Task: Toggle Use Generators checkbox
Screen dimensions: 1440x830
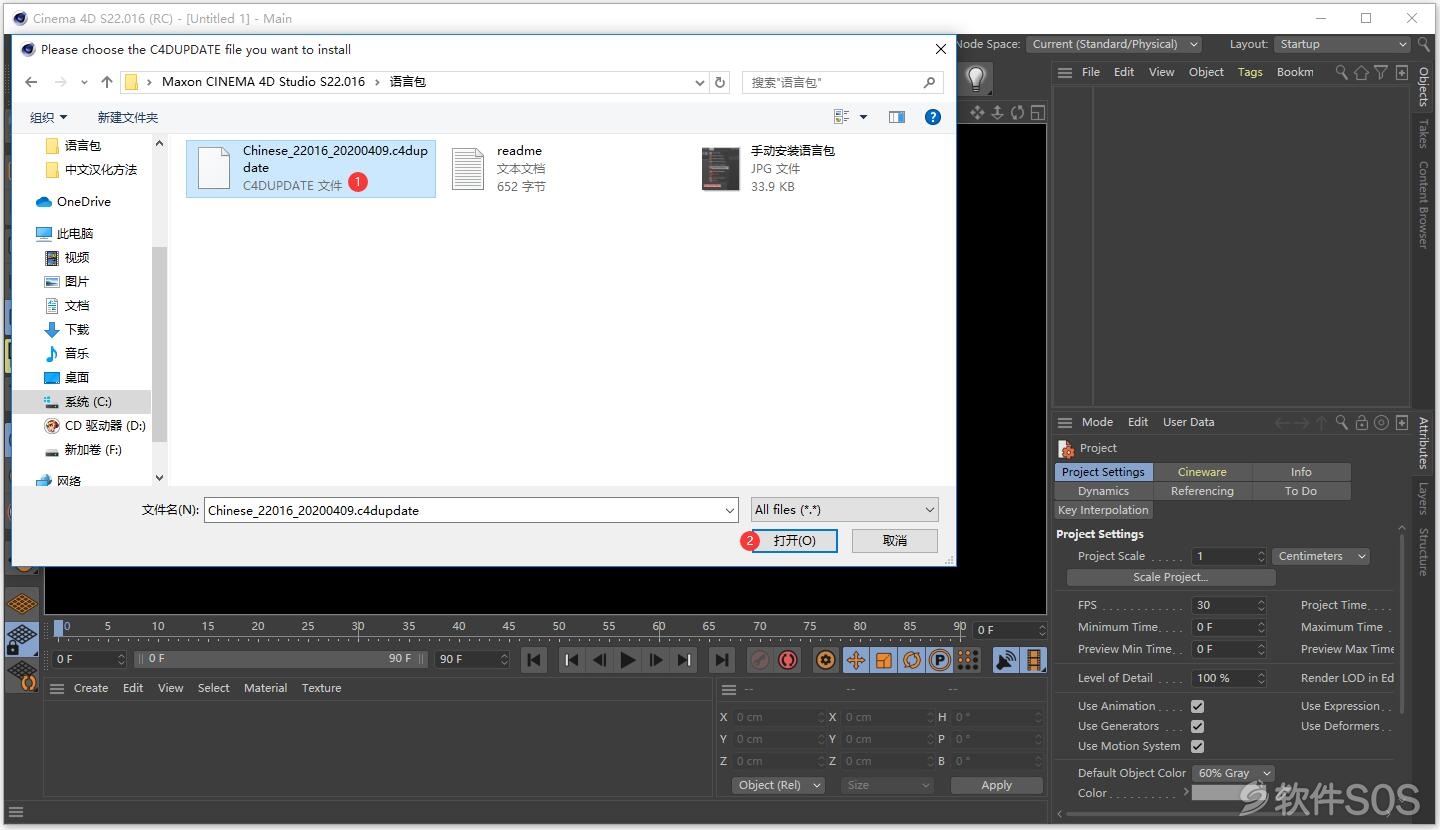Action: click(1197, 726)
